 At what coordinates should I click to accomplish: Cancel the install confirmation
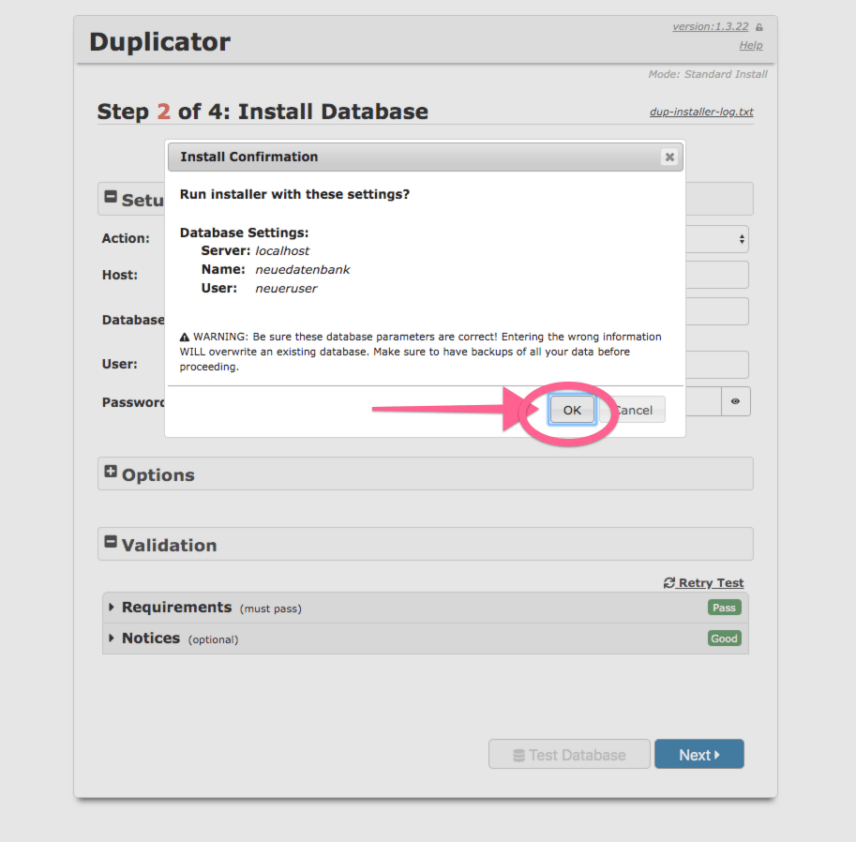click(x=636, y=410)
